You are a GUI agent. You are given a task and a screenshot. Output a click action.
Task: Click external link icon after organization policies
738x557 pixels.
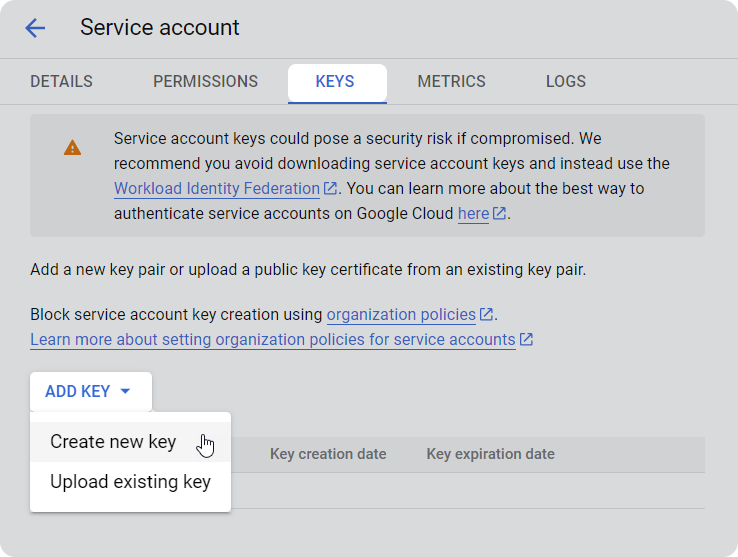point(486,314)
